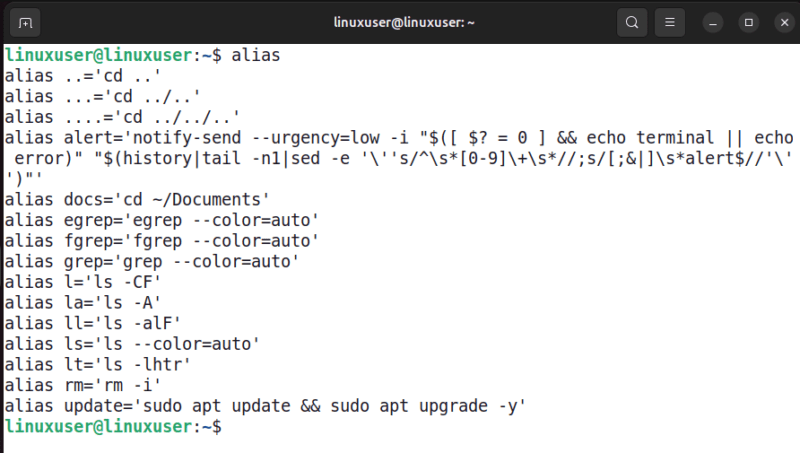
Task: Open the hamburger menu
Action: [671, 21]
